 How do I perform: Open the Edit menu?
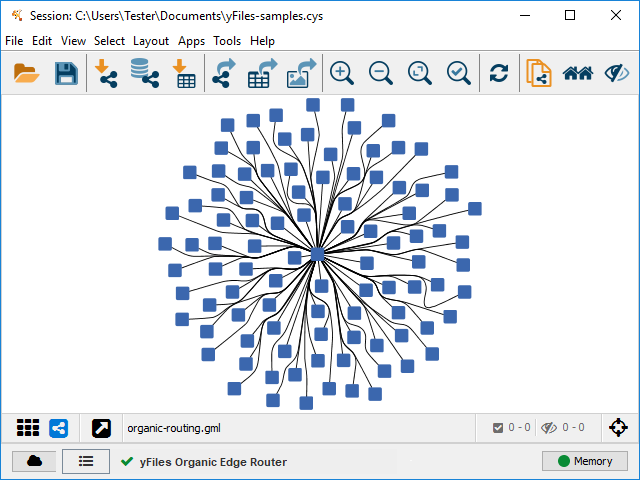pos(42,41)
